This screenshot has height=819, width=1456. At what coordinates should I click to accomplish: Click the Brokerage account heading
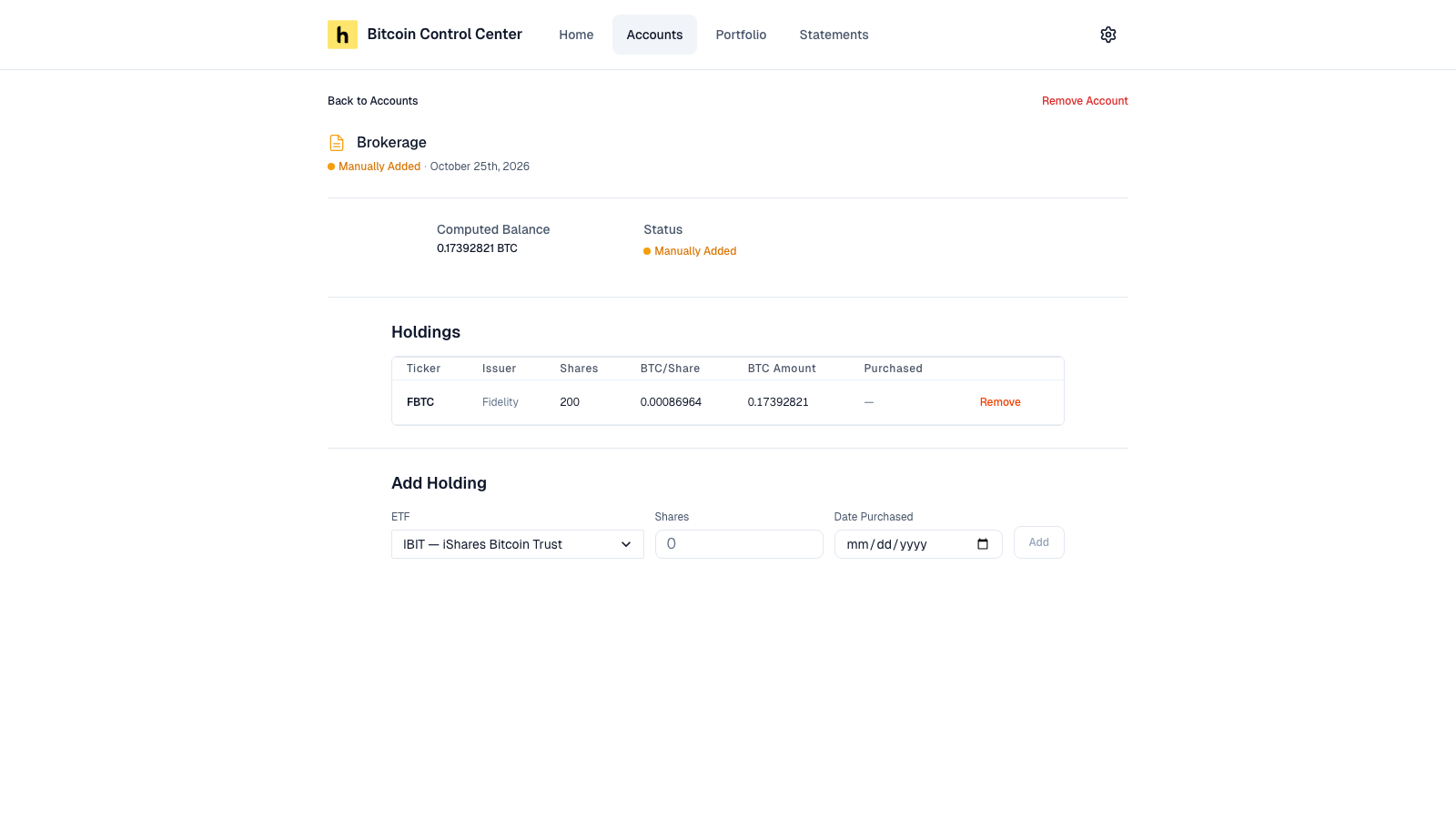(391, 143)
